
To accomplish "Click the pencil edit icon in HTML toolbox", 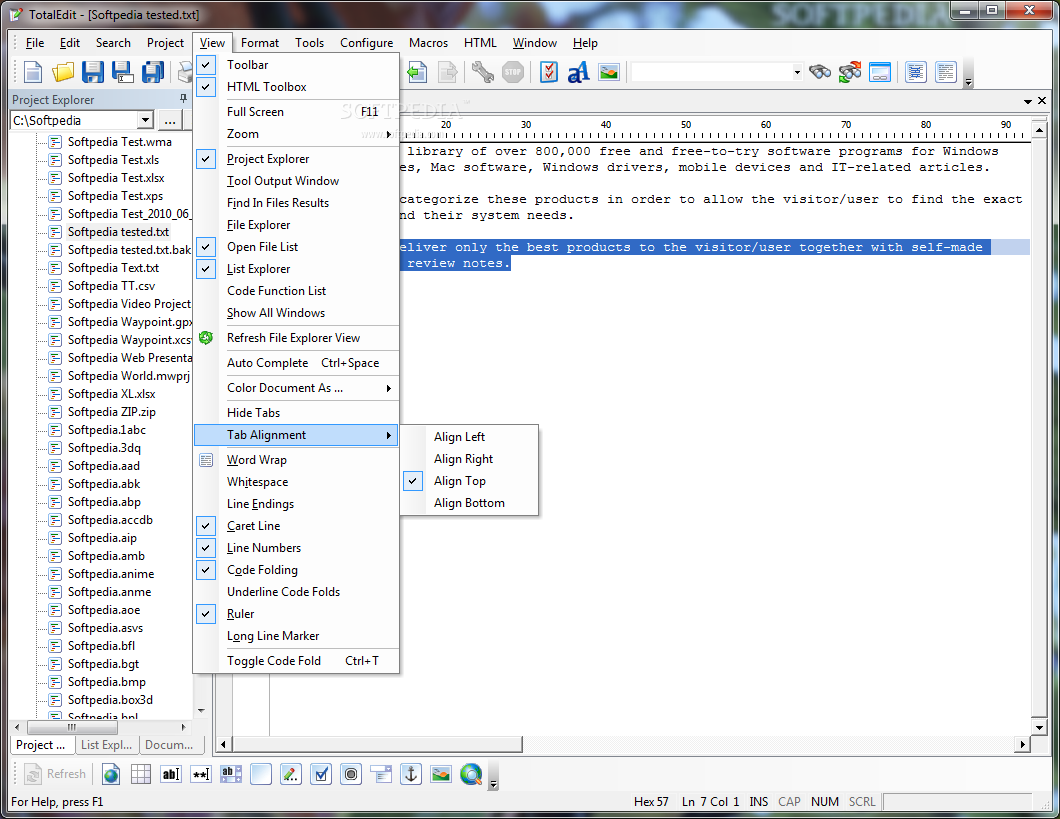I will [291, 774].
